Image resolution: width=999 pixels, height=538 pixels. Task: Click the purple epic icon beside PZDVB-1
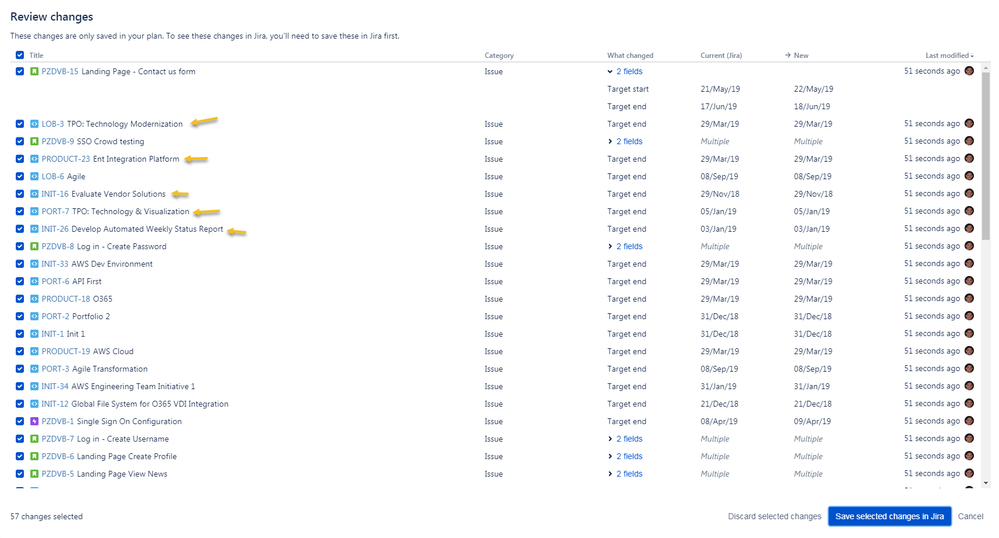34,421
